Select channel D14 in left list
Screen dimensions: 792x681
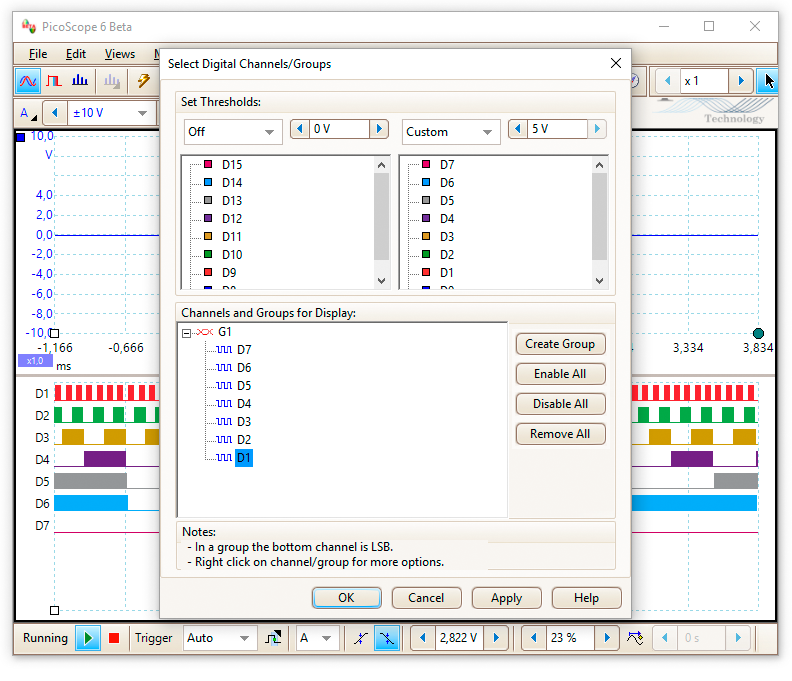[232, 183]
